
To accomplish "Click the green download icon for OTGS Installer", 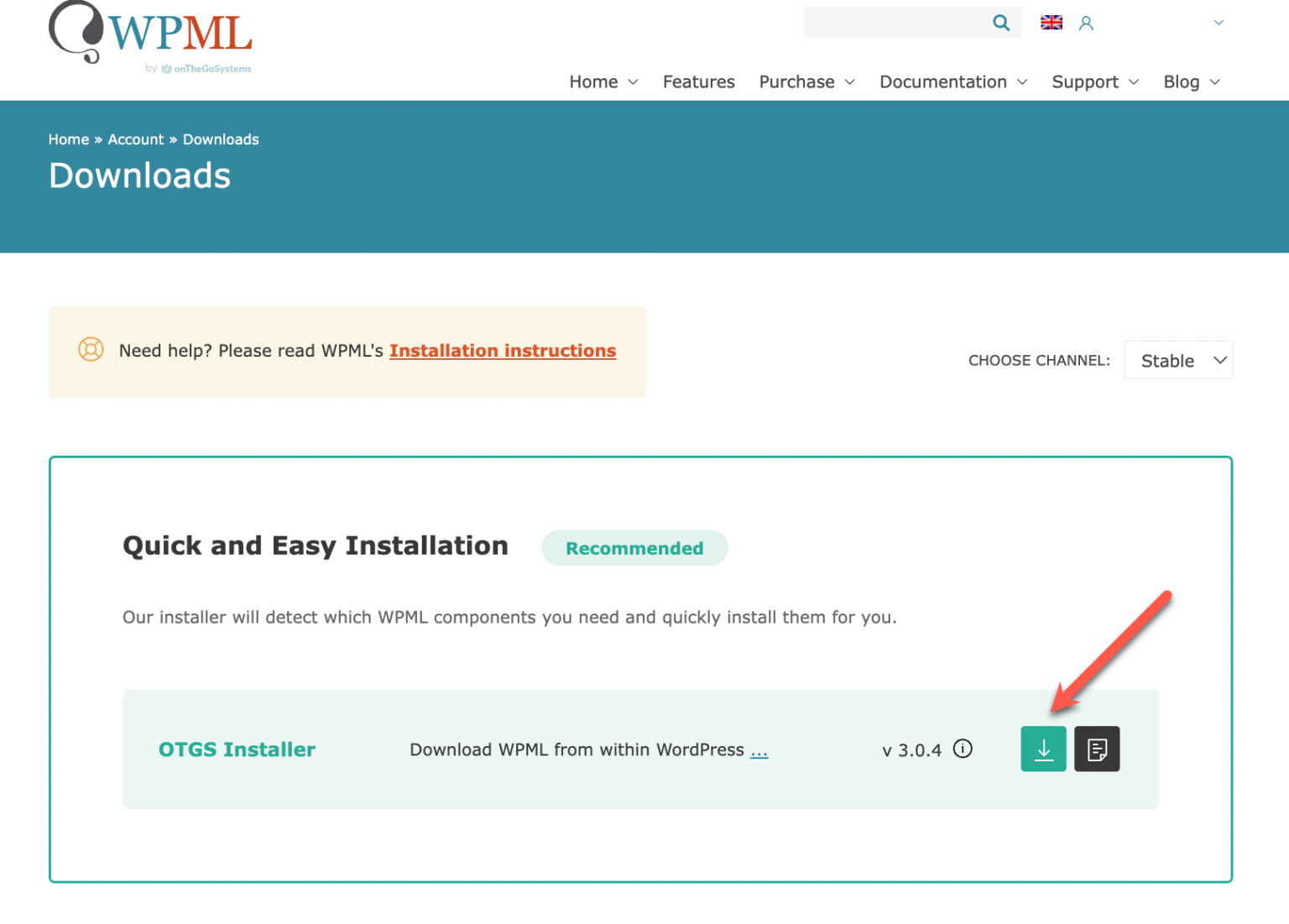I will (1043, 749).
